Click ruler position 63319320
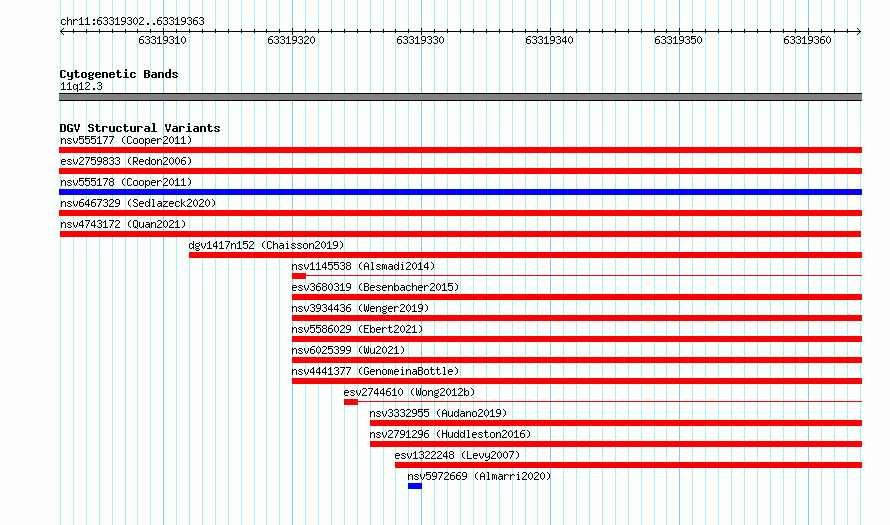Viewport: 890px width, 525px height. click(291, 40)
